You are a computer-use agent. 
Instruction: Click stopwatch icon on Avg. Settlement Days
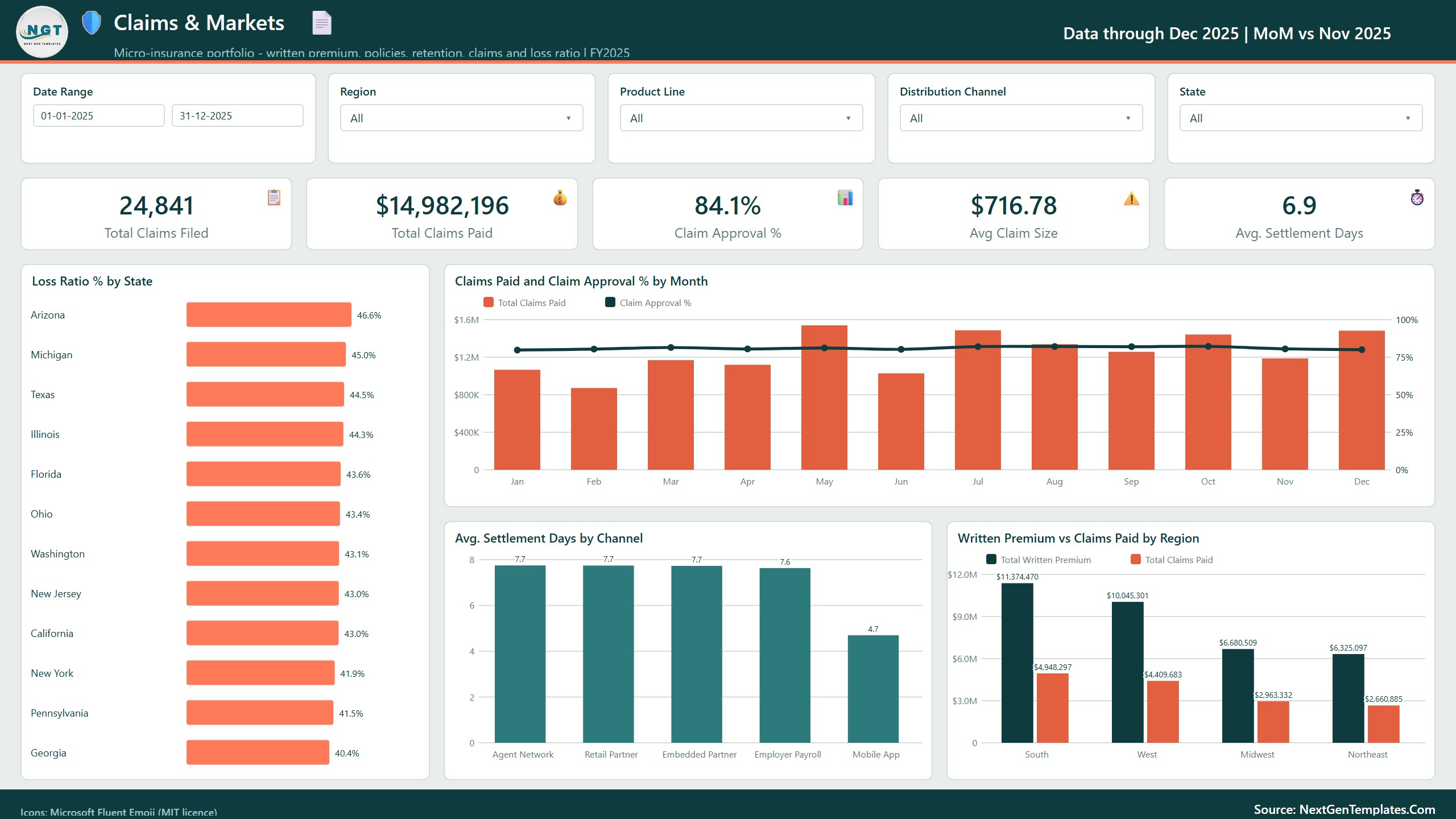pyautogui.click(x=1417, y=197)
